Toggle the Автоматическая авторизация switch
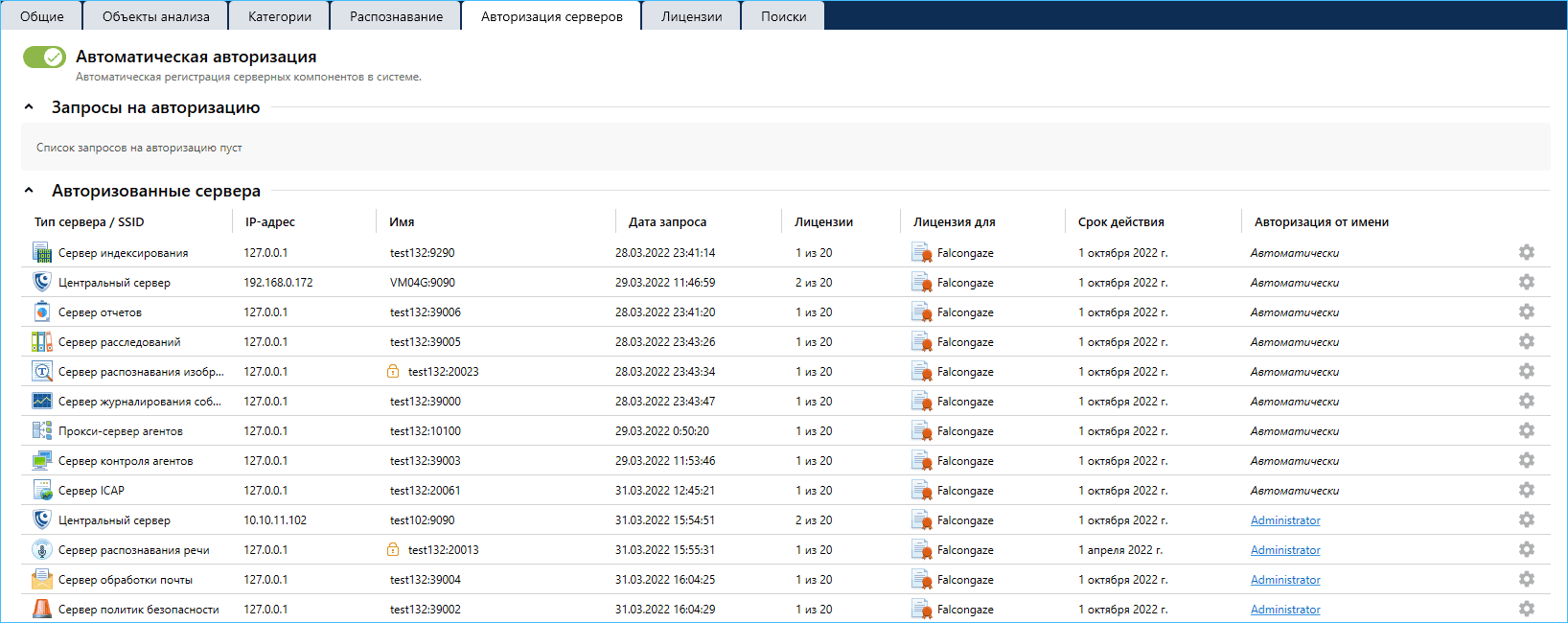 point(44,58)
